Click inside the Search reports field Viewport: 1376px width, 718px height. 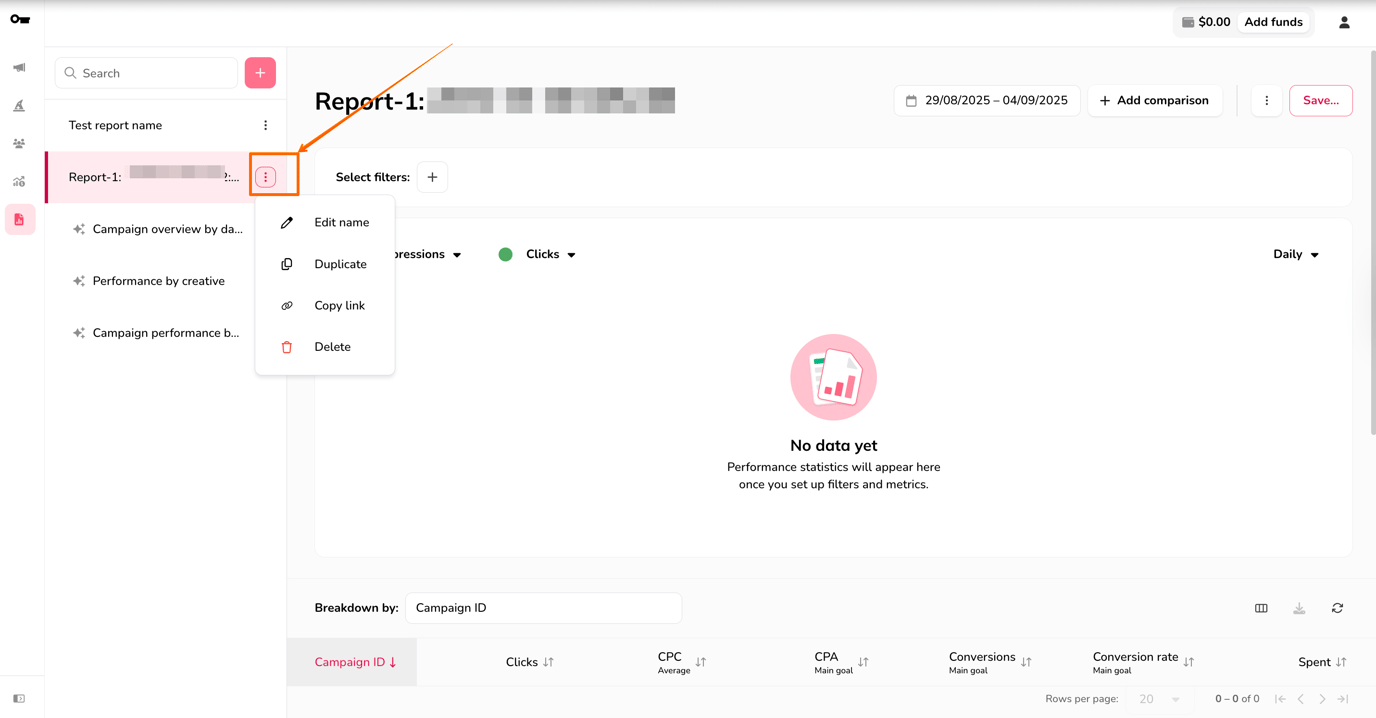(x=145, y=72)
